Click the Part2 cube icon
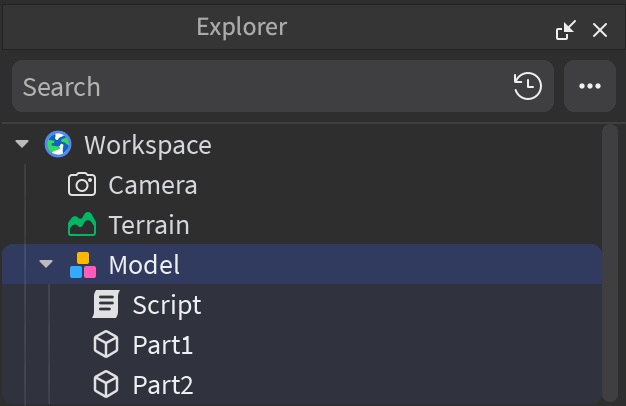This screenshot has height=406, width=626. click(106, 385)
